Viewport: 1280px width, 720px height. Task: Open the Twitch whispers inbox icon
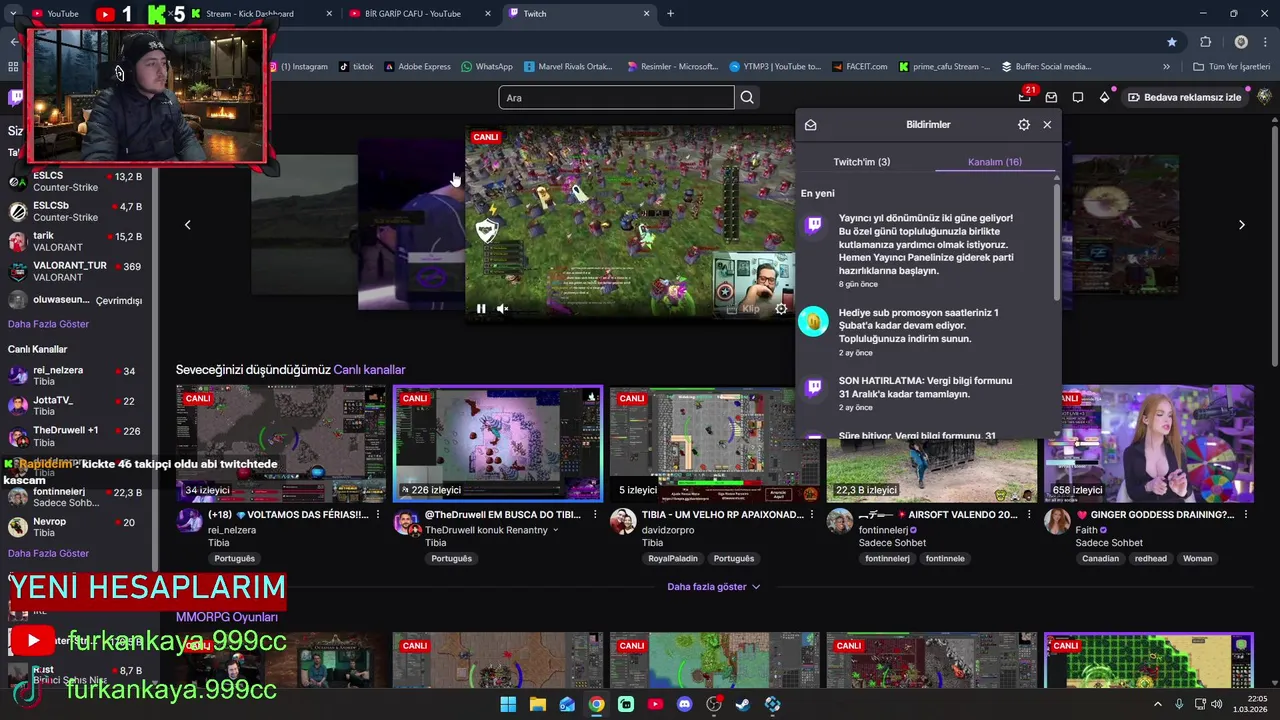(1051, 97)
